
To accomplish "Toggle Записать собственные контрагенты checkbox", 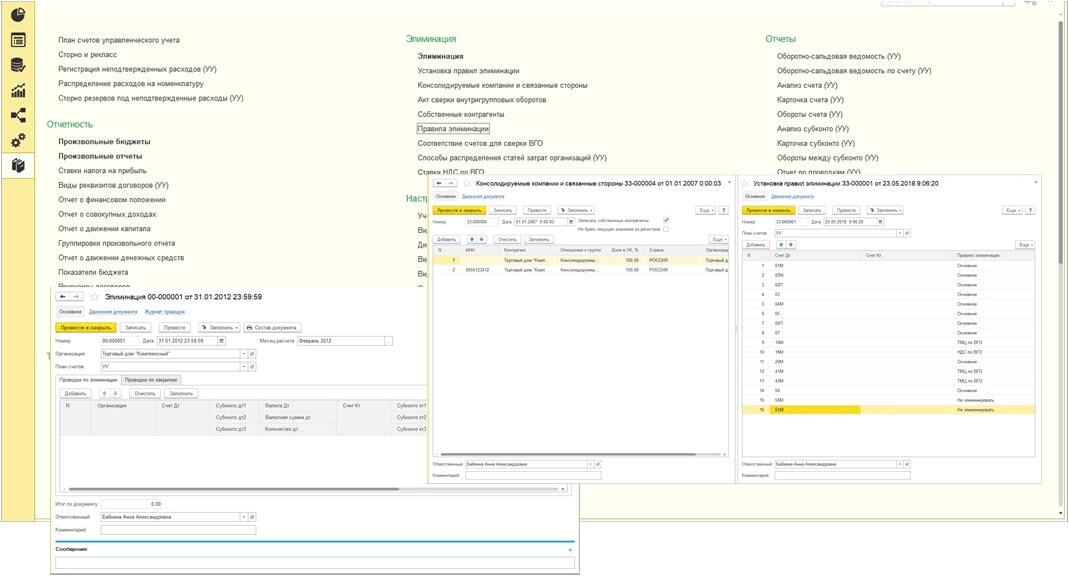I will click(666, 220).
